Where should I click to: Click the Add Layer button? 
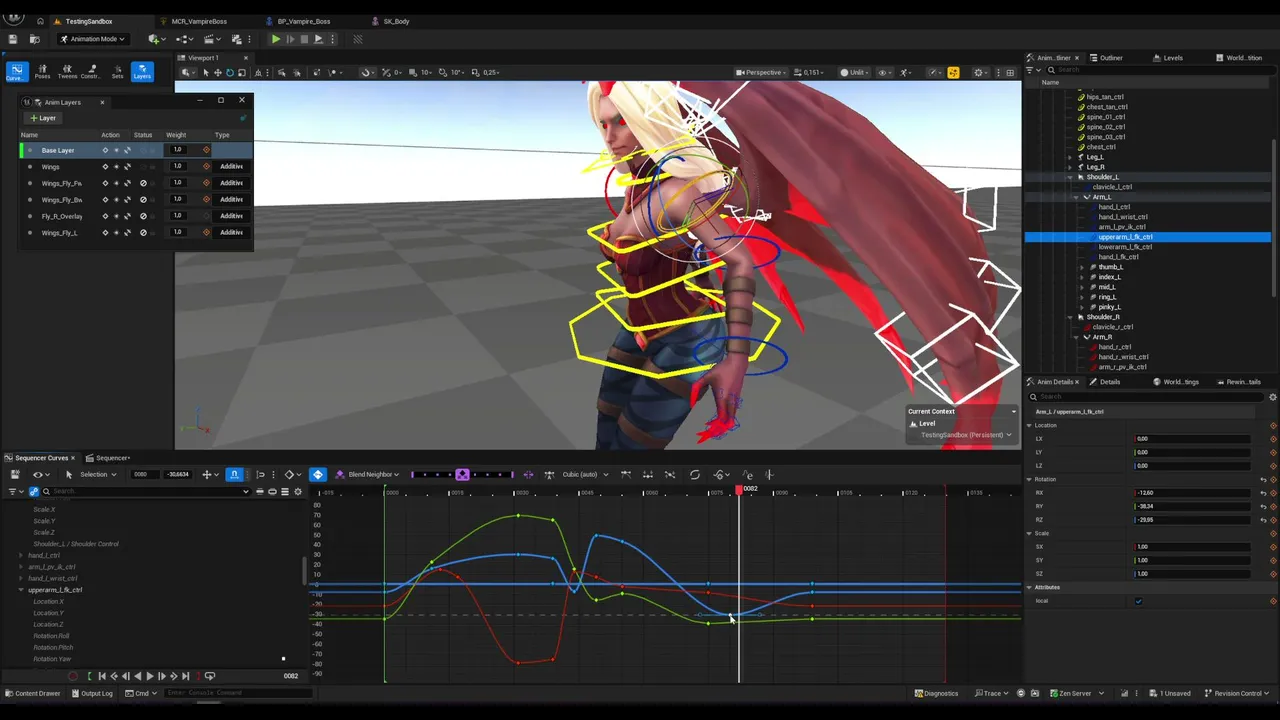pos(43,118)
